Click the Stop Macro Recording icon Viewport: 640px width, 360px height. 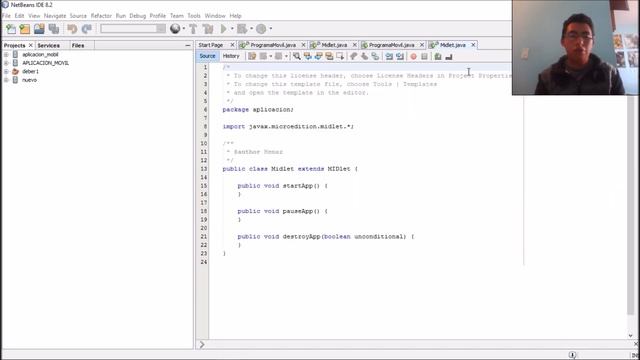point(424,56)
